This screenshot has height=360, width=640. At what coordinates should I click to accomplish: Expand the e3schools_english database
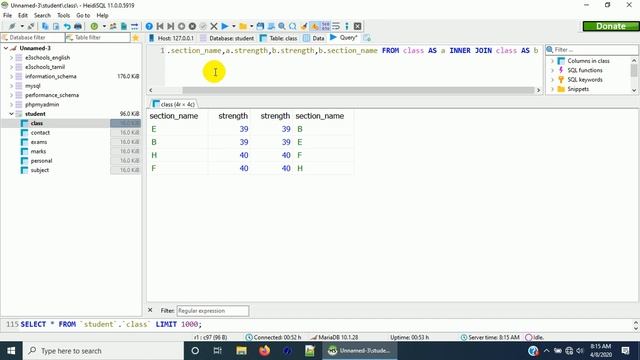[x=11, y=58]
